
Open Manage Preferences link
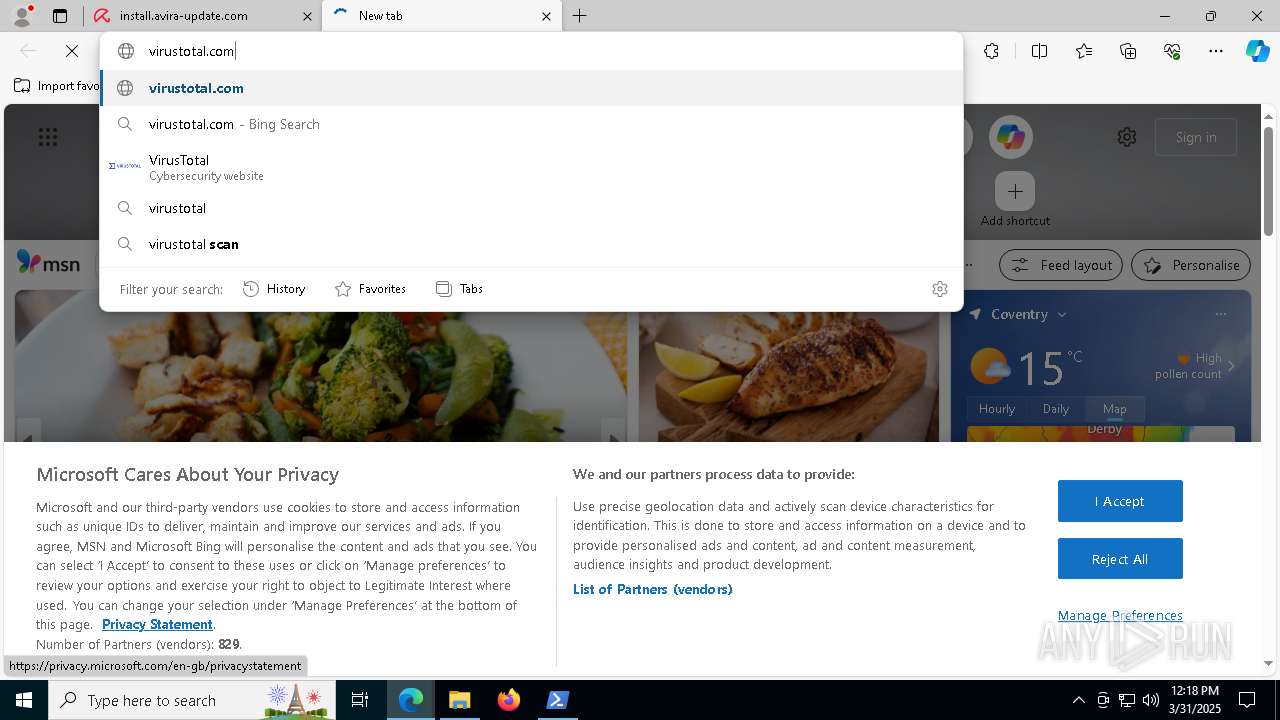pyautogui.click(x=1120, y=615)
